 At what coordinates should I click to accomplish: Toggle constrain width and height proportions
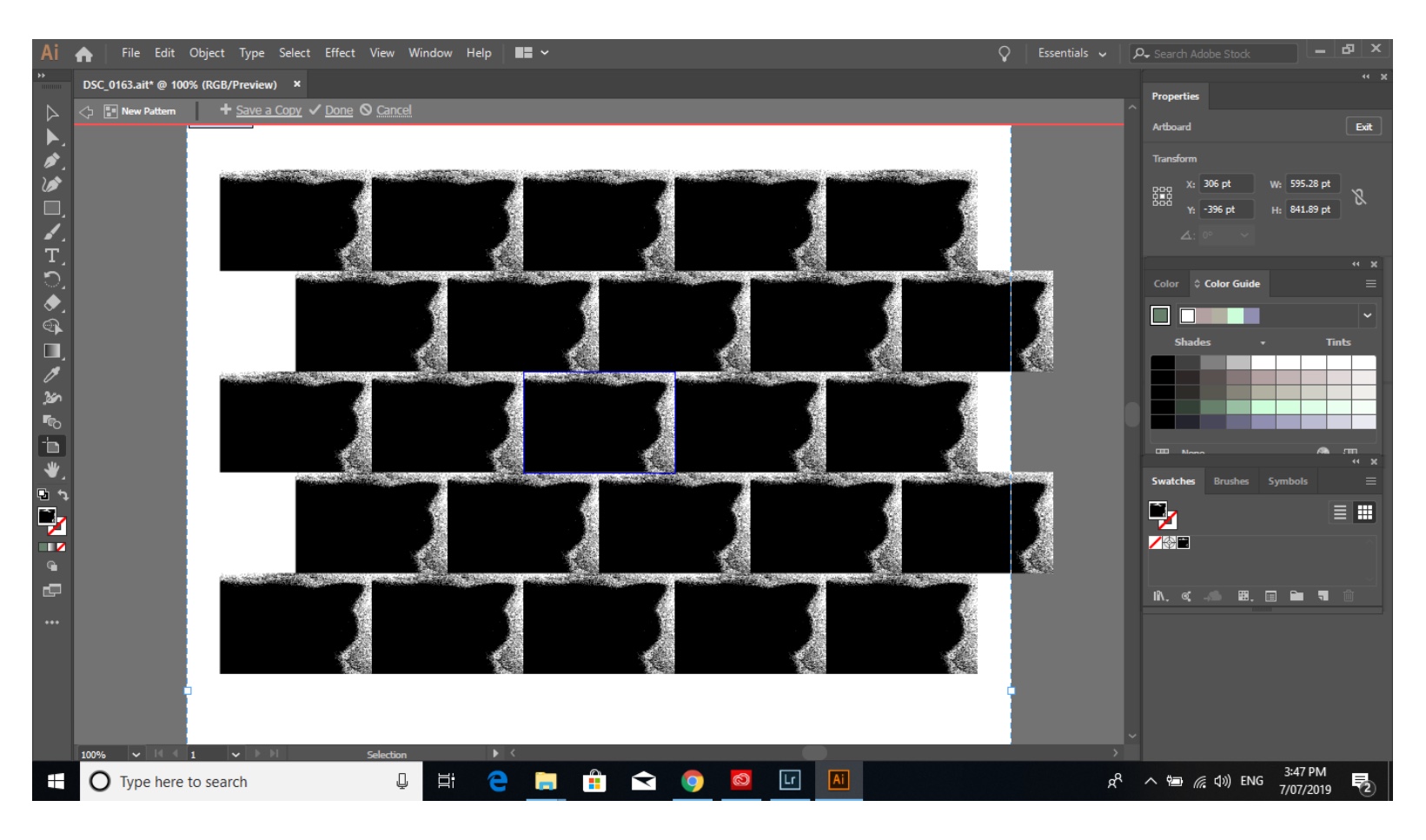click(x=1359, y=197)
